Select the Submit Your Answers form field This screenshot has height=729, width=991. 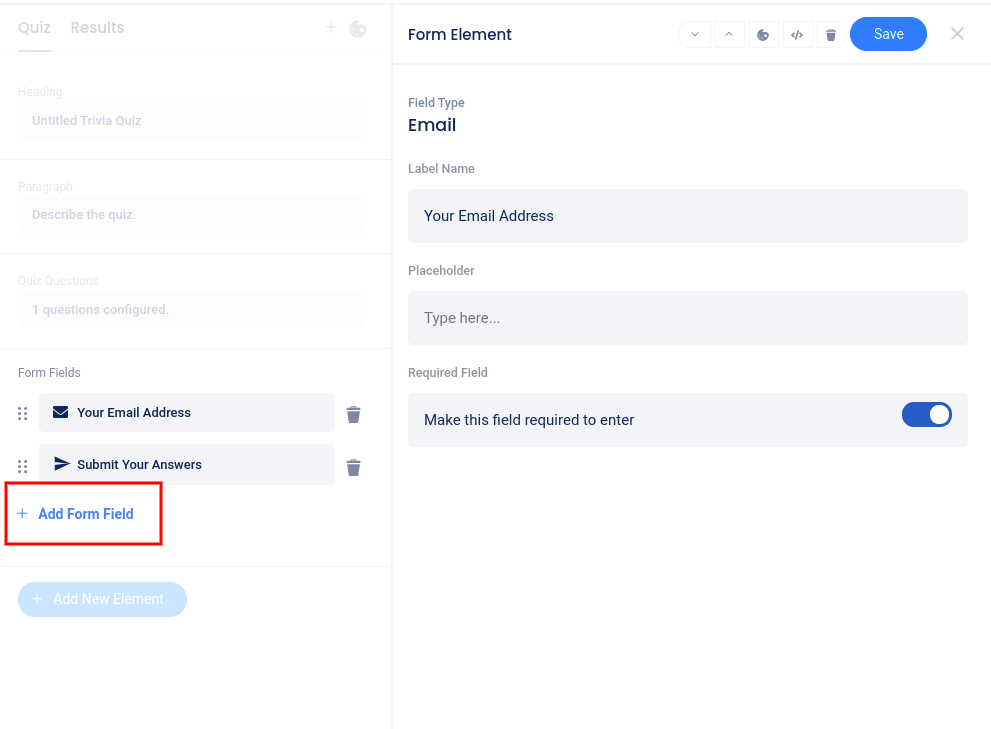tap(186, 465)
